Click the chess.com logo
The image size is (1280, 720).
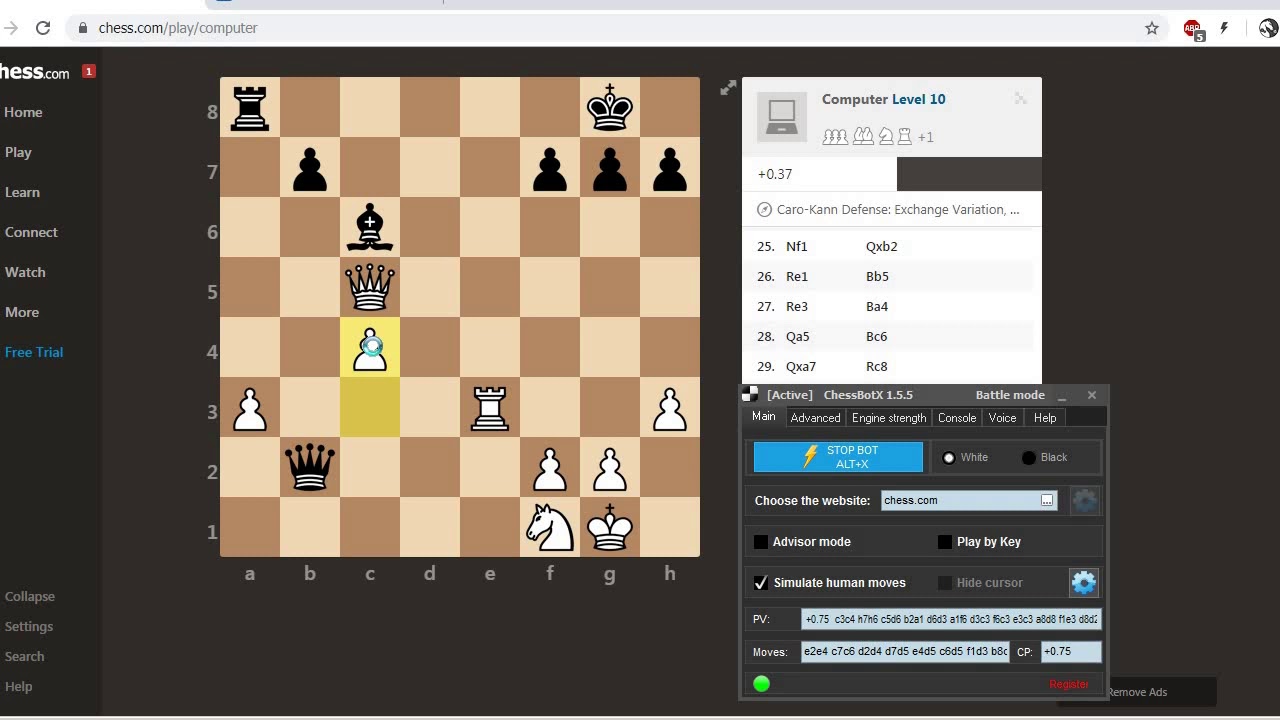tap(35, 72)
